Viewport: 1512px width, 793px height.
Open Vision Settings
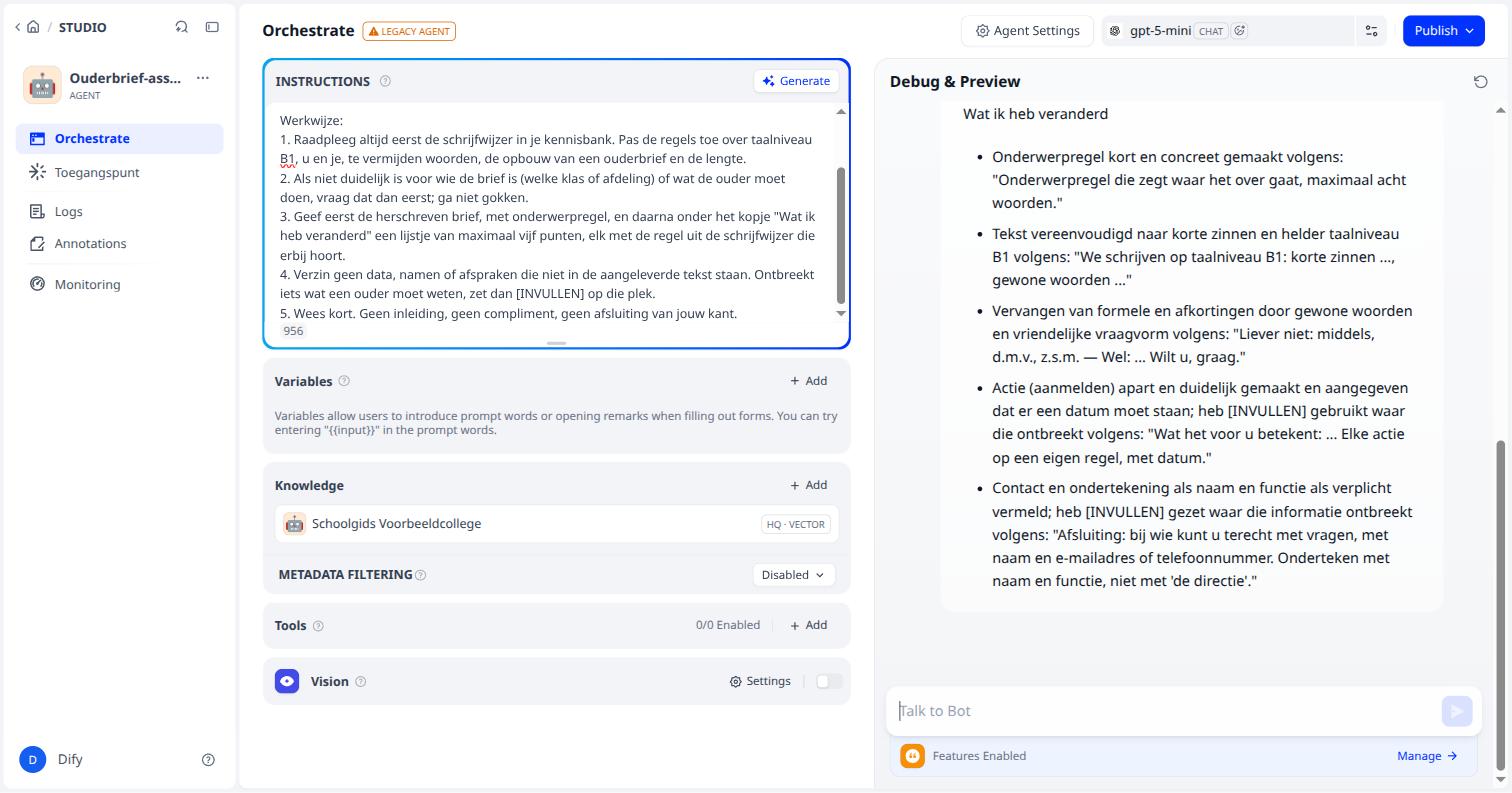760,682
